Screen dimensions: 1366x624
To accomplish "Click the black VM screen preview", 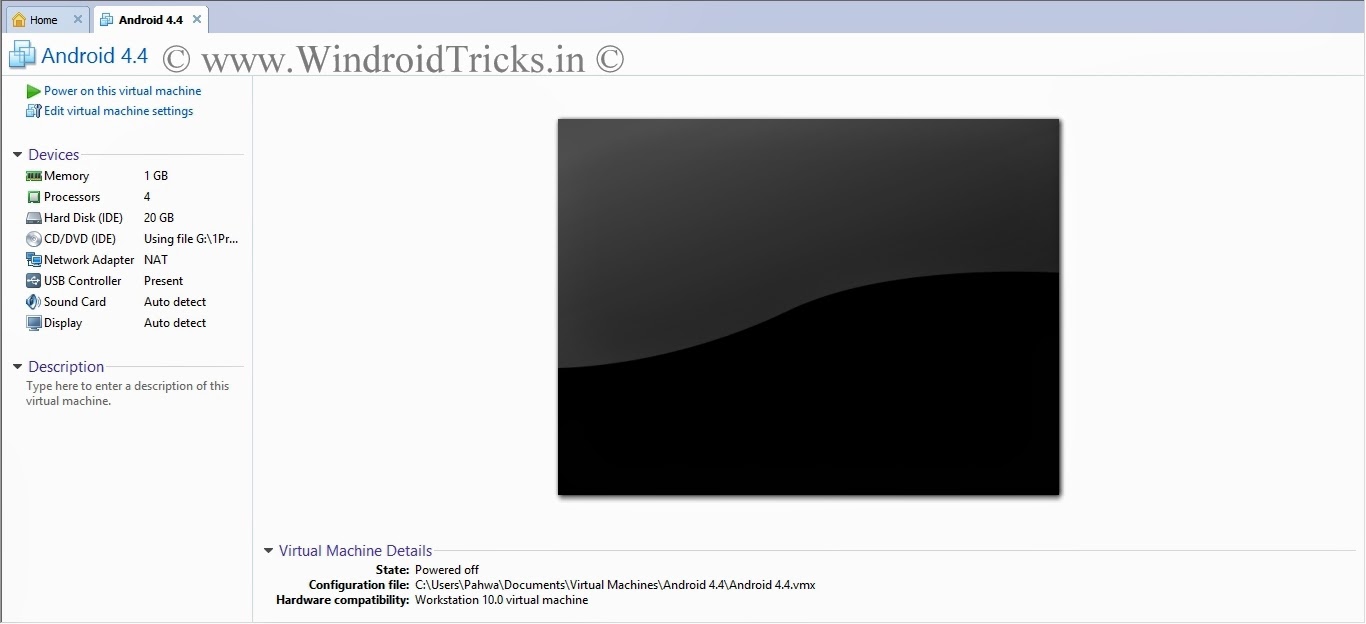I will click(x=808, y=306).
